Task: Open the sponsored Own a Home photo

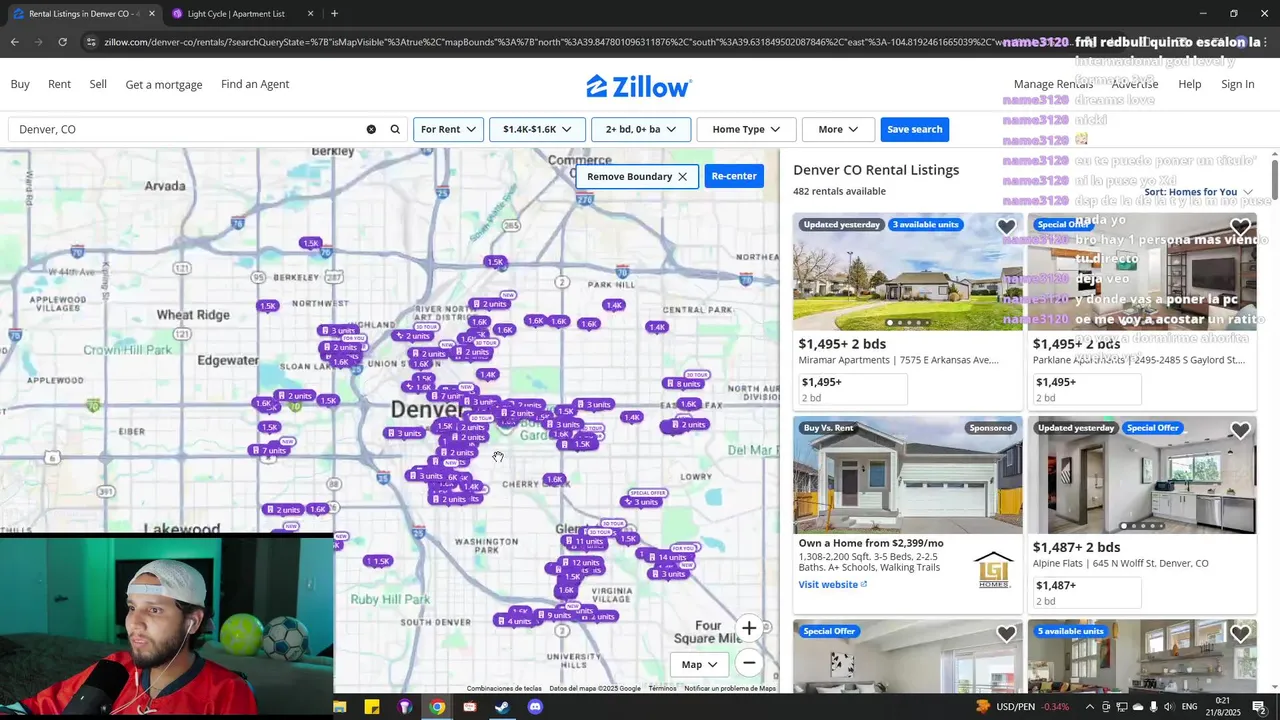Action: coord(908,475)
